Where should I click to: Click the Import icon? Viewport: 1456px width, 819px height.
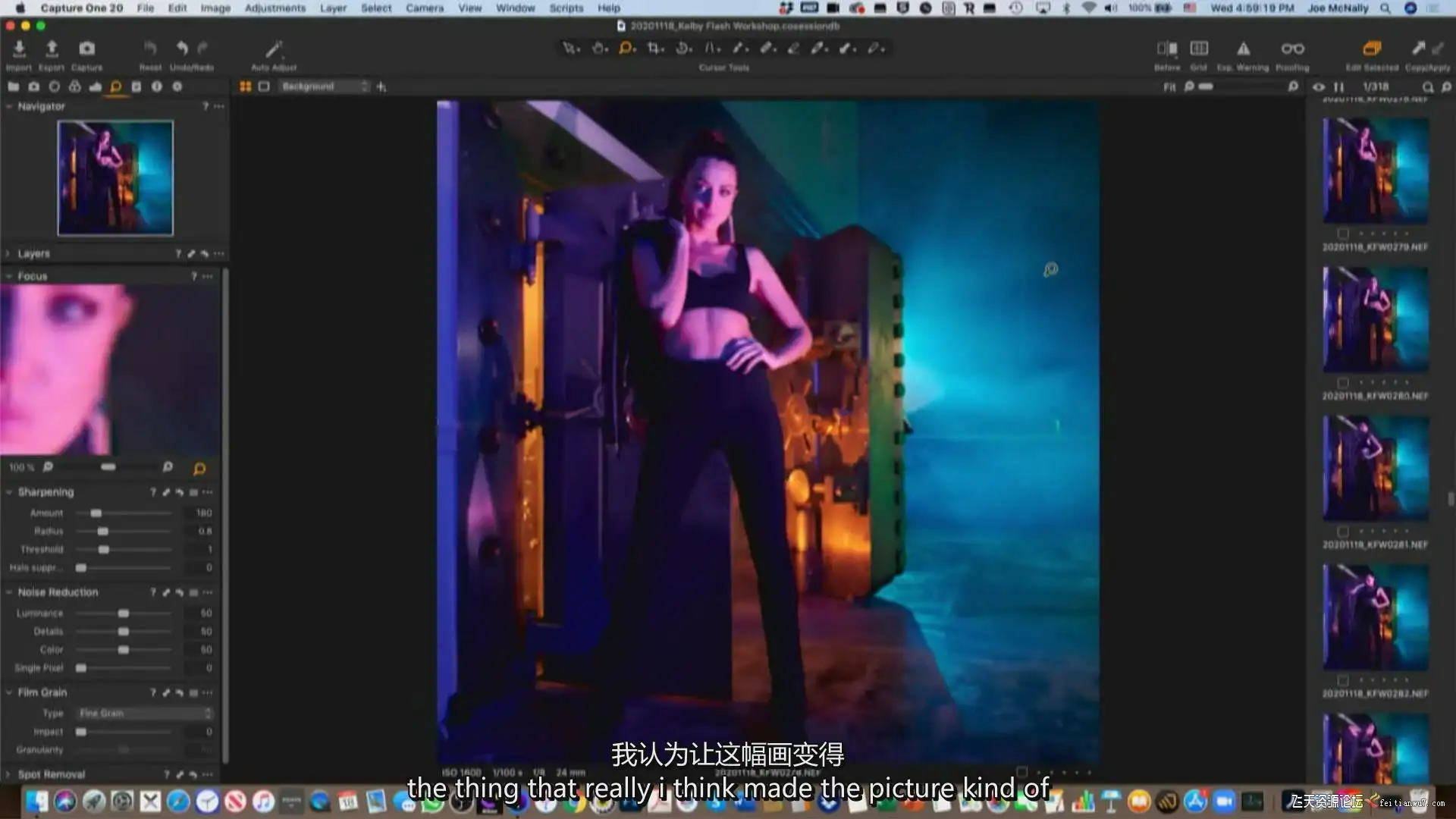[x=19, y=49]
